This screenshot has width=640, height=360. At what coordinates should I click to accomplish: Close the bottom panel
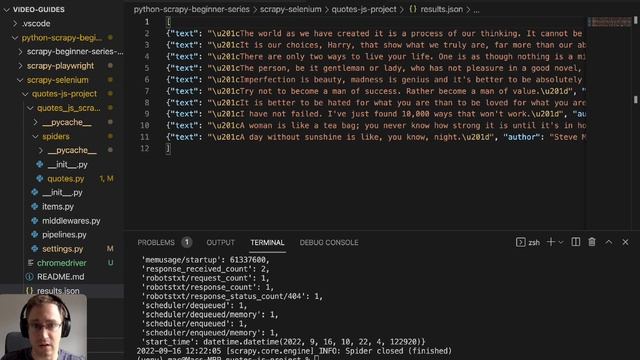[625, 242]
